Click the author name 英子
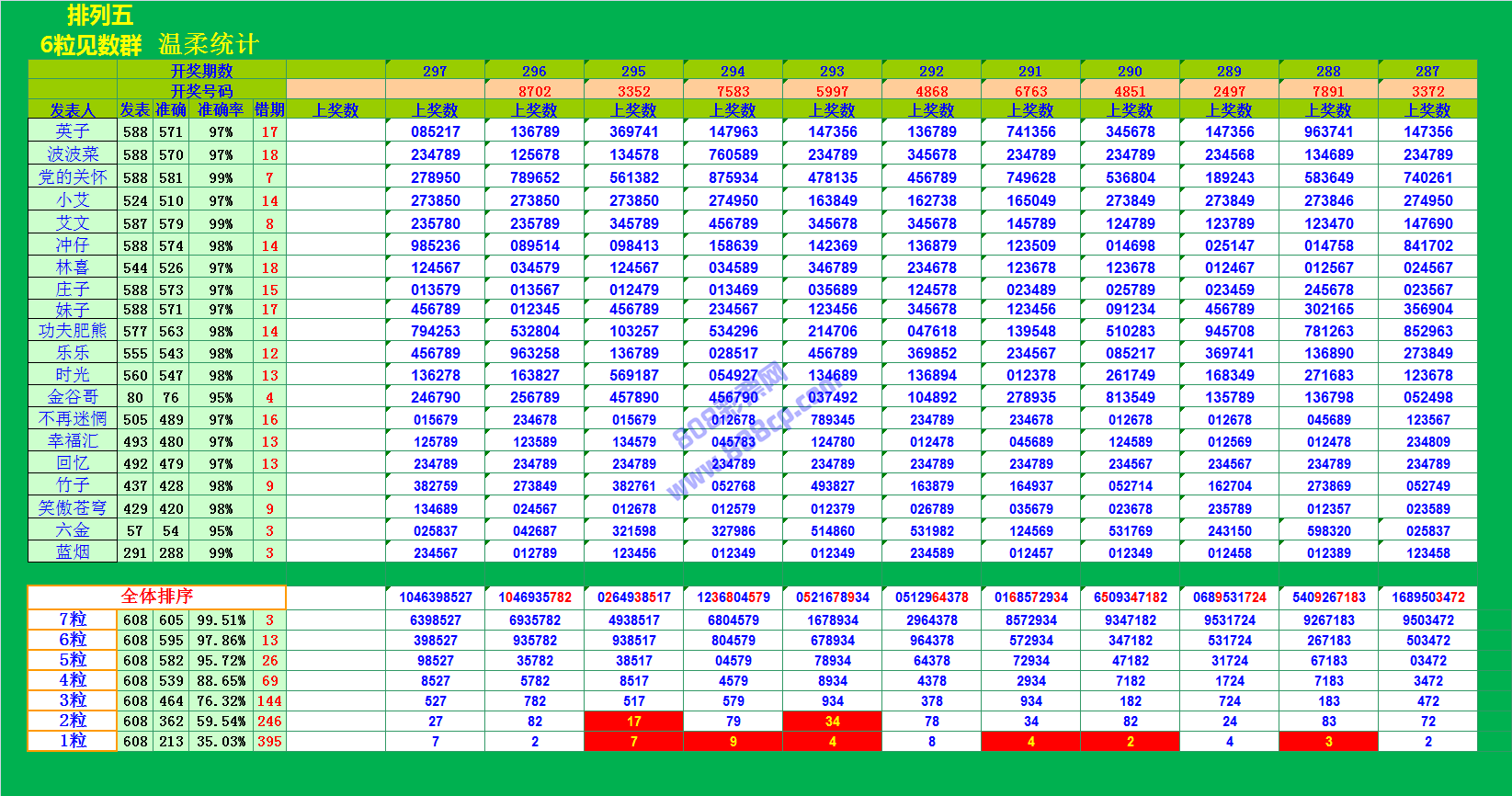This screenshot has height=796, width=1512. coord(73,131)
